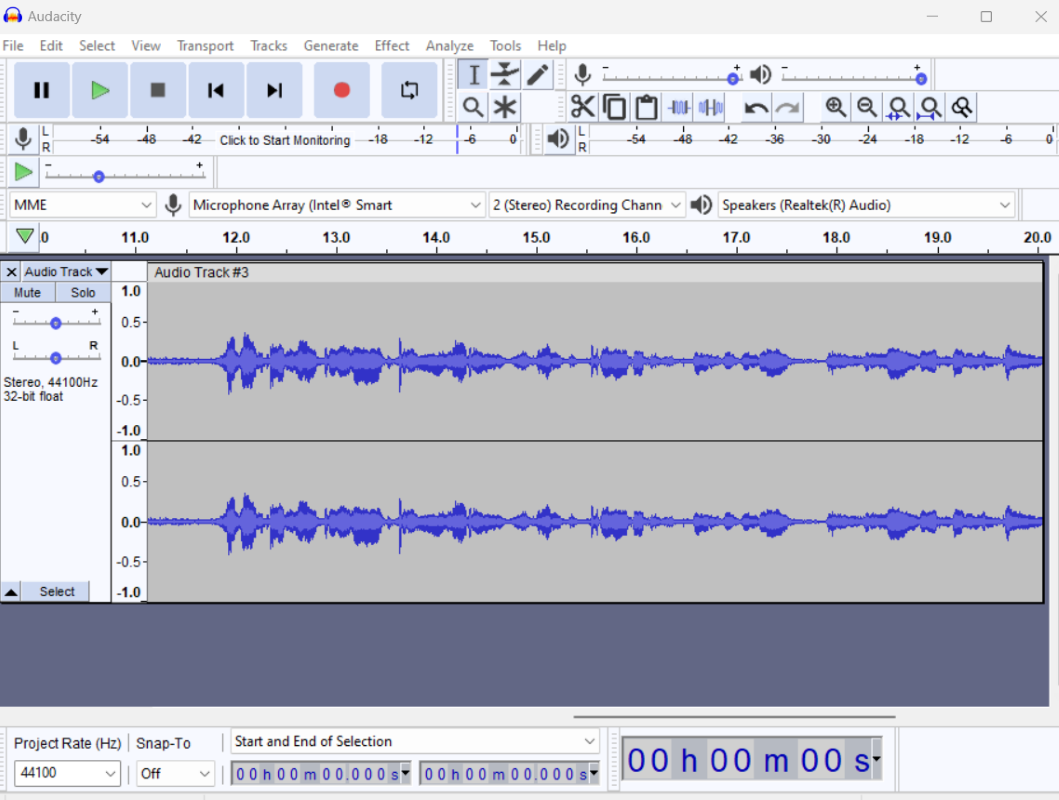
Task: Click the selection start time field
Action: click(x=321, y=774)
